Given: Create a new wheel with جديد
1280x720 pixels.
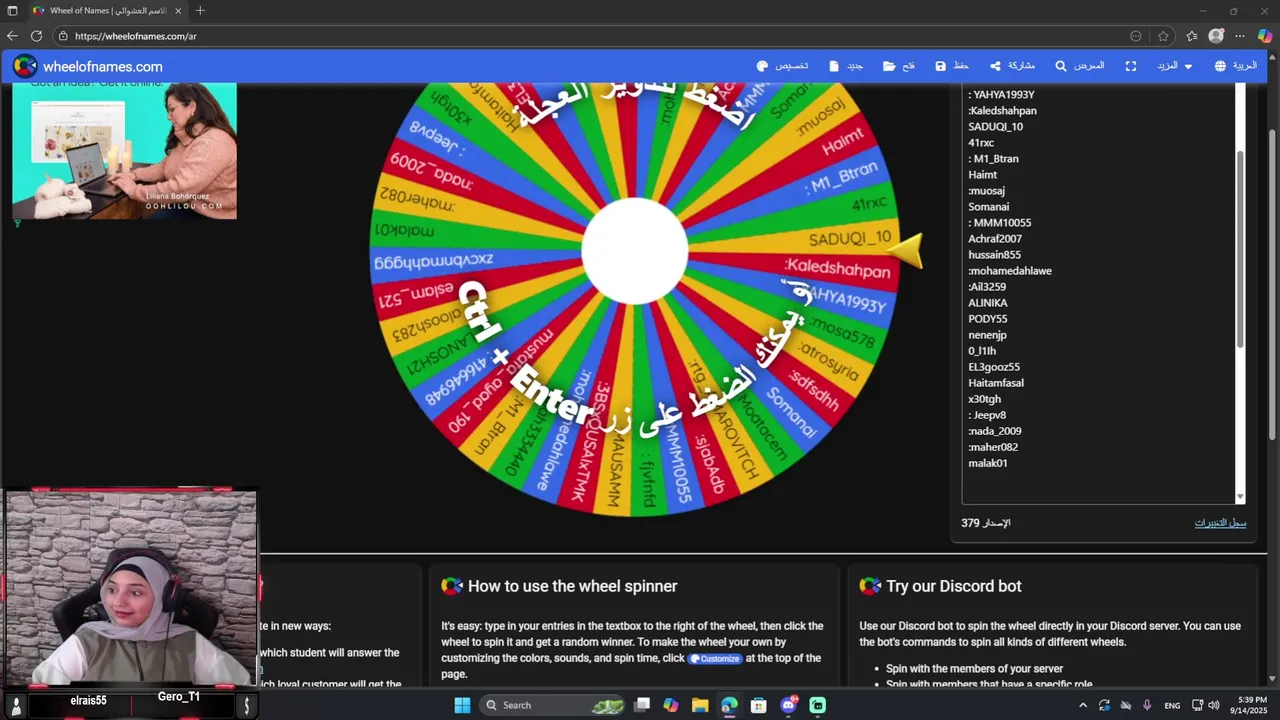Looking at the screenshot, I should (x=846, y=66).
